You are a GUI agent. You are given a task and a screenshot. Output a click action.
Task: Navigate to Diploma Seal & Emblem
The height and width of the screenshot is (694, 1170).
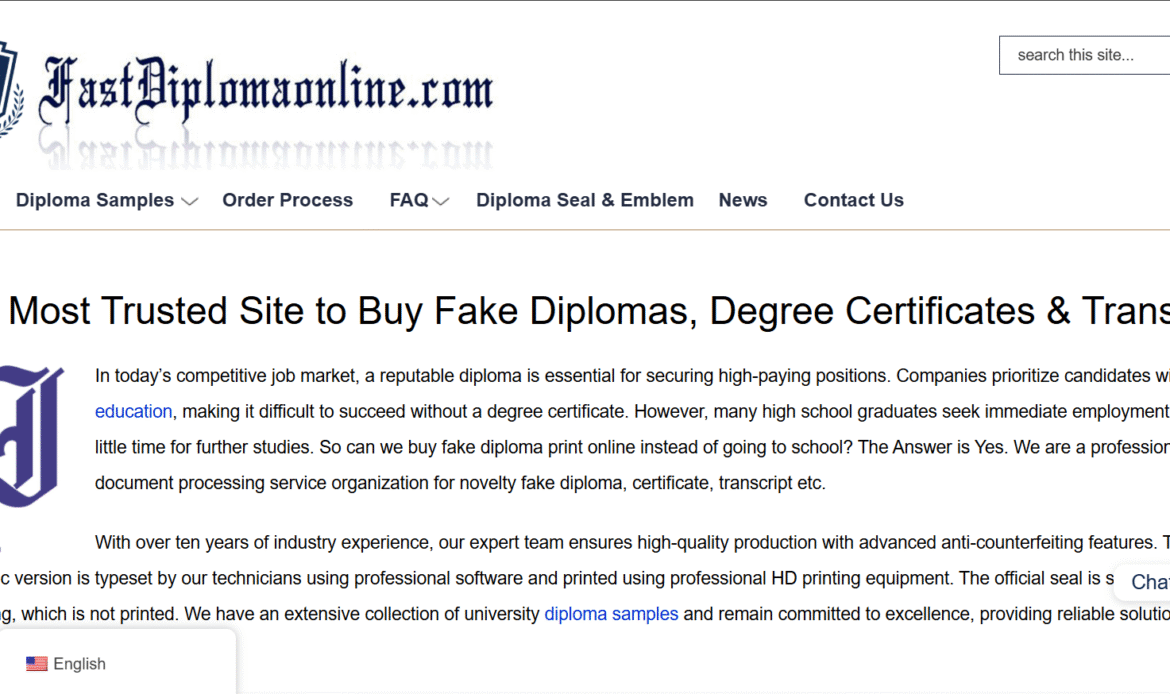[584, 200]
